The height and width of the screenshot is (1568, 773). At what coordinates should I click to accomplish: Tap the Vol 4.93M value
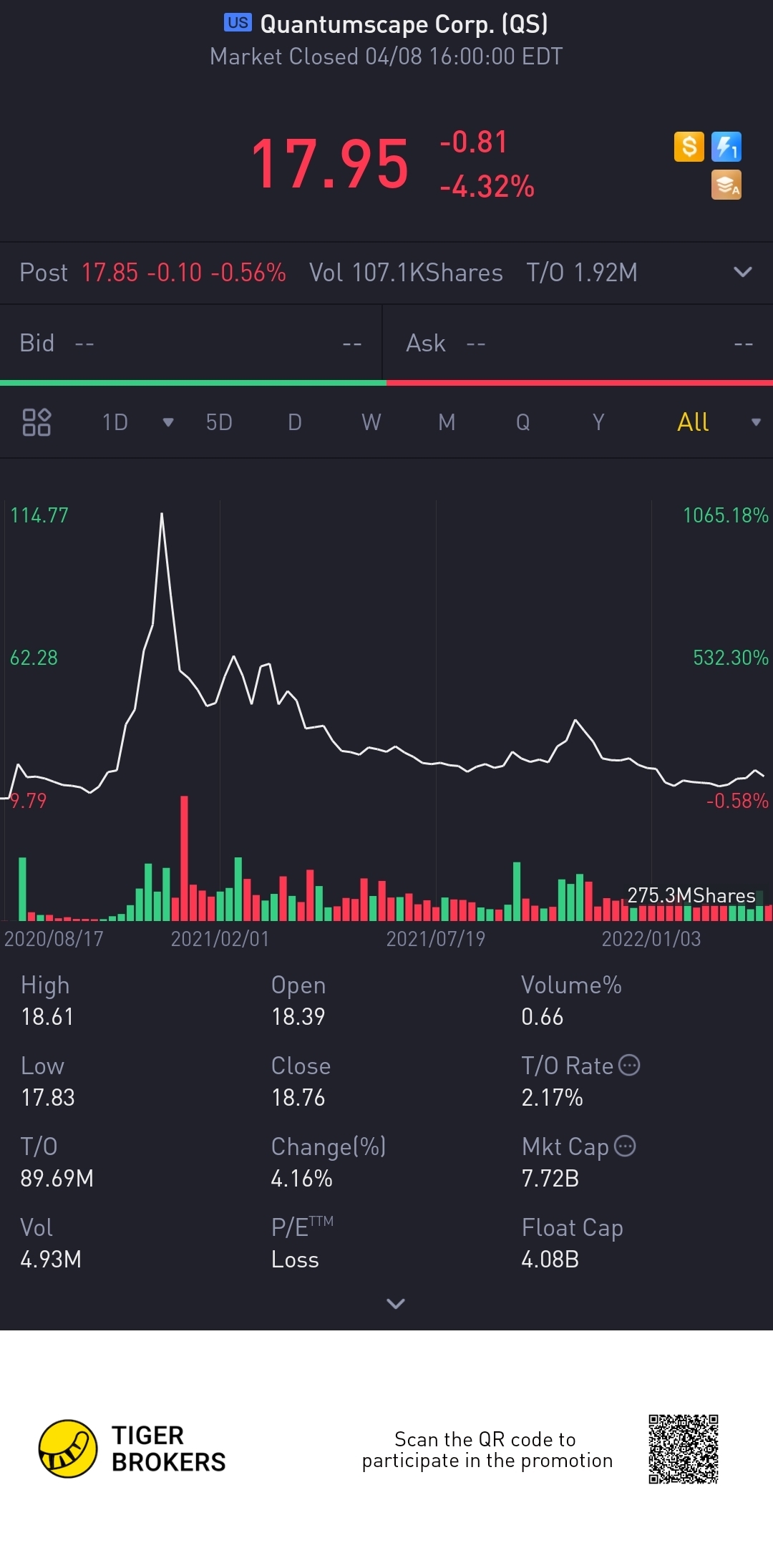51,1259
